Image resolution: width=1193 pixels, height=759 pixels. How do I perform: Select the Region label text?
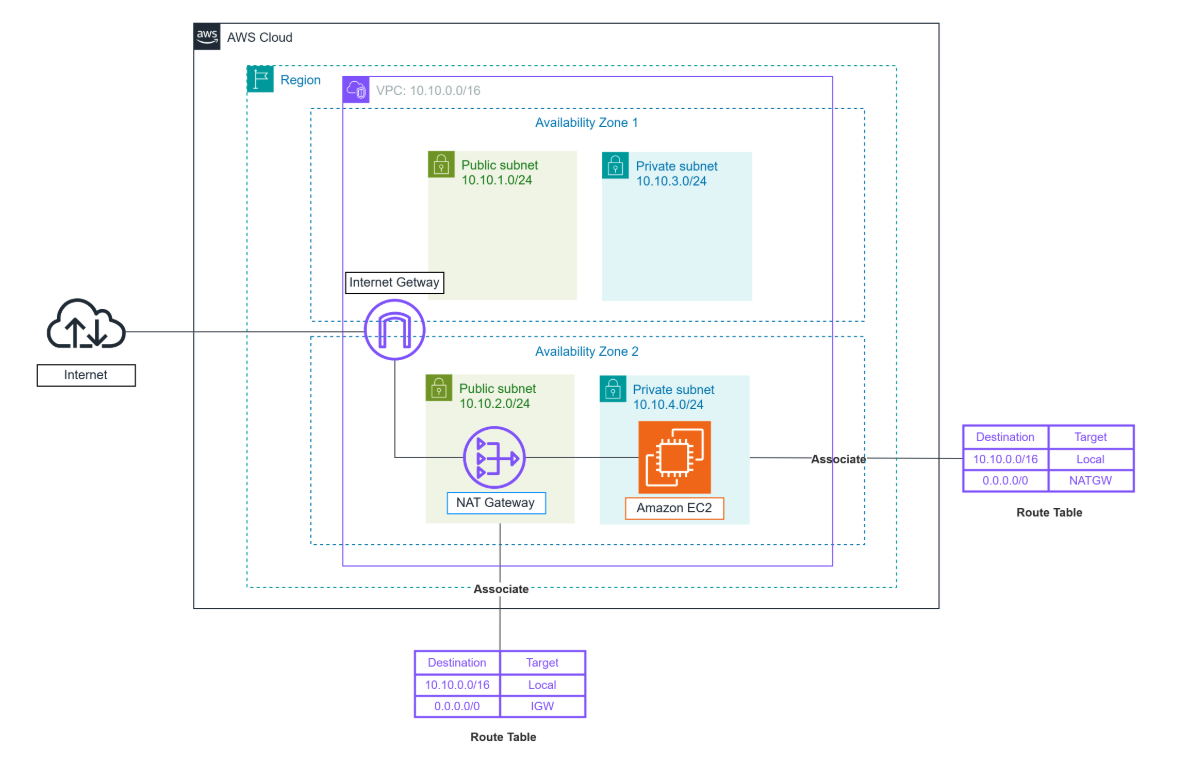pyautogui.click(x=301, y=80)
